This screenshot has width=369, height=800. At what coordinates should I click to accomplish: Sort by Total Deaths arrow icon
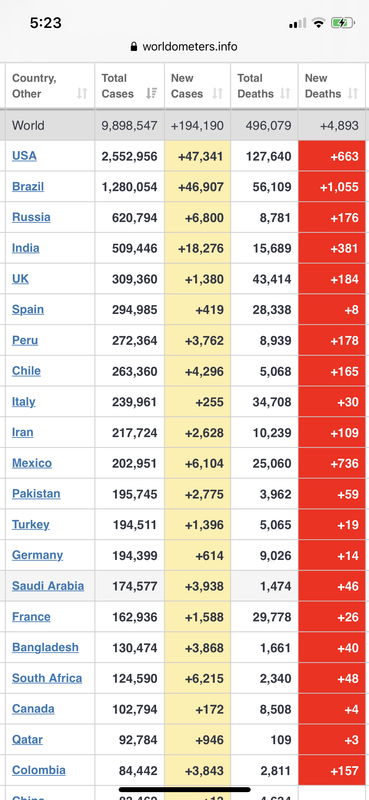[285, 93]
